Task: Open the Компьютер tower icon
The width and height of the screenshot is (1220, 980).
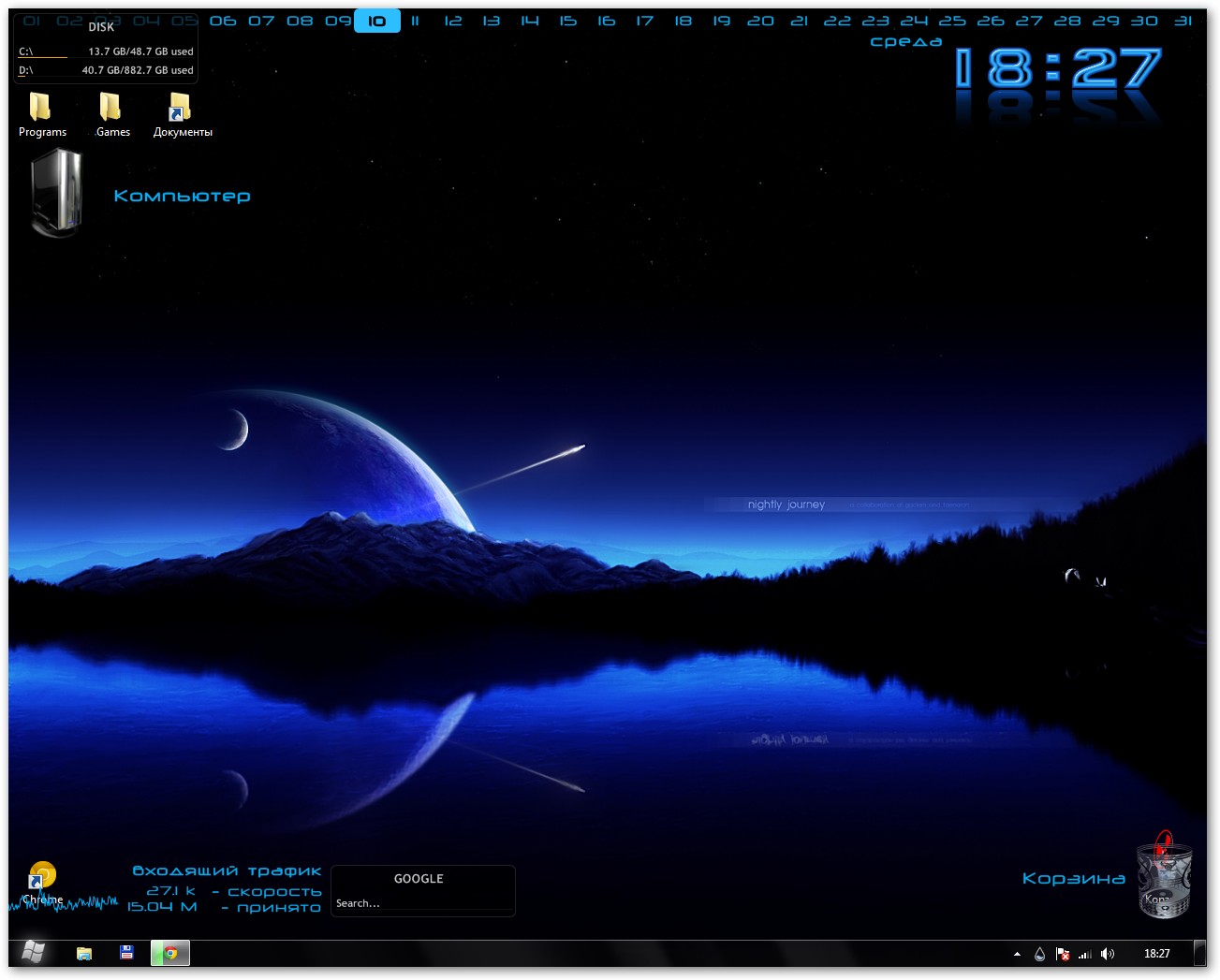Action: 57,195
